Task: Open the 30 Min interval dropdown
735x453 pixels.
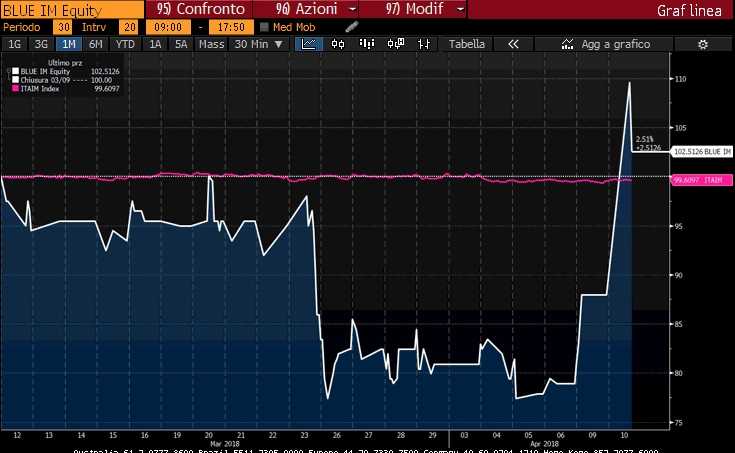Action: 257,44
